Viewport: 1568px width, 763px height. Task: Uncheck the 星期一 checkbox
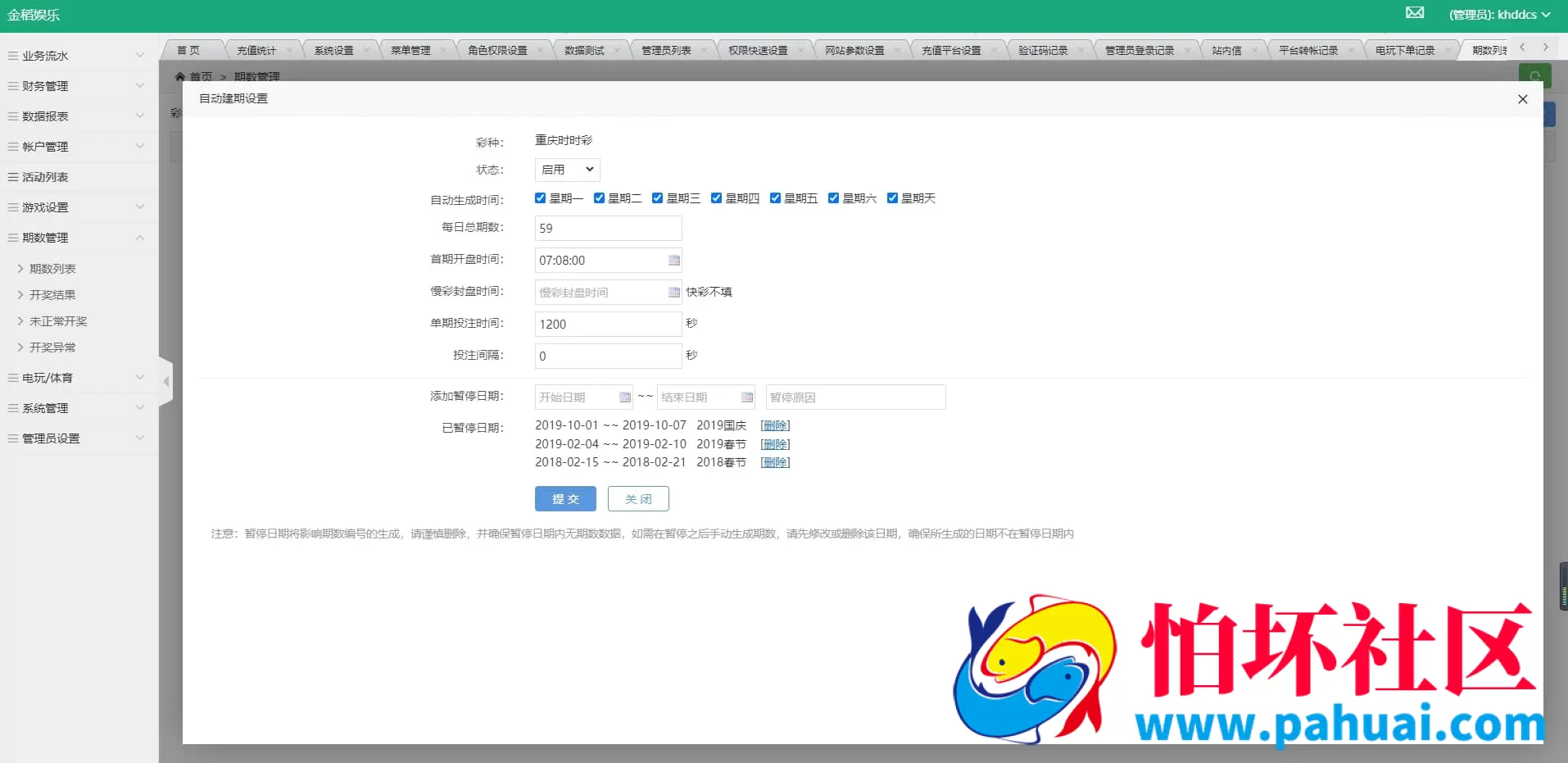pyautogui.click(x=540, y=198)
